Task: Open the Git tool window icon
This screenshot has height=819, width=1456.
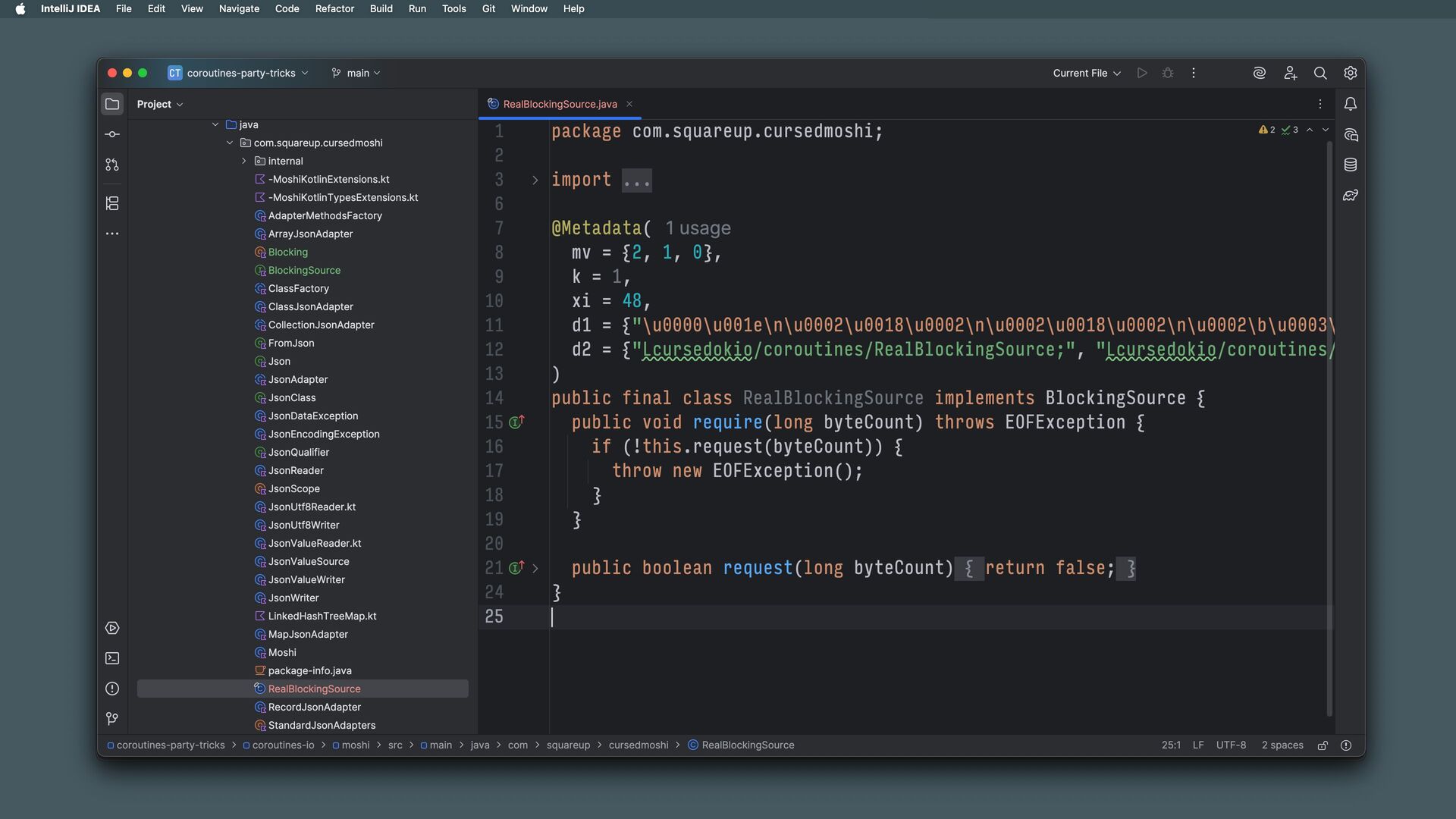Action: point(112,718)
